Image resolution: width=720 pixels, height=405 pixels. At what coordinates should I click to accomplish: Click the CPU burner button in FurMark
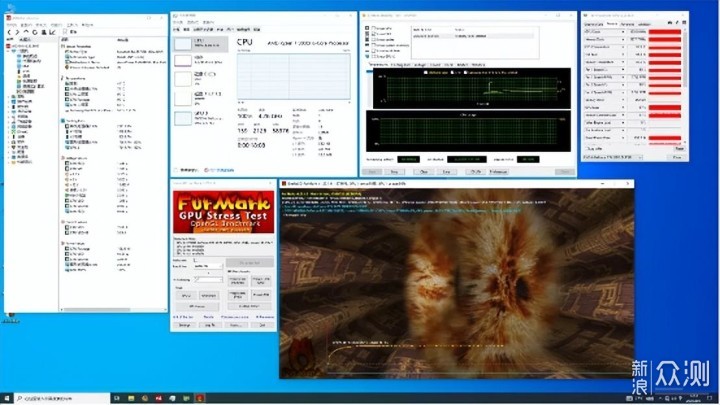pyautogui.click(x=197, y=306)
